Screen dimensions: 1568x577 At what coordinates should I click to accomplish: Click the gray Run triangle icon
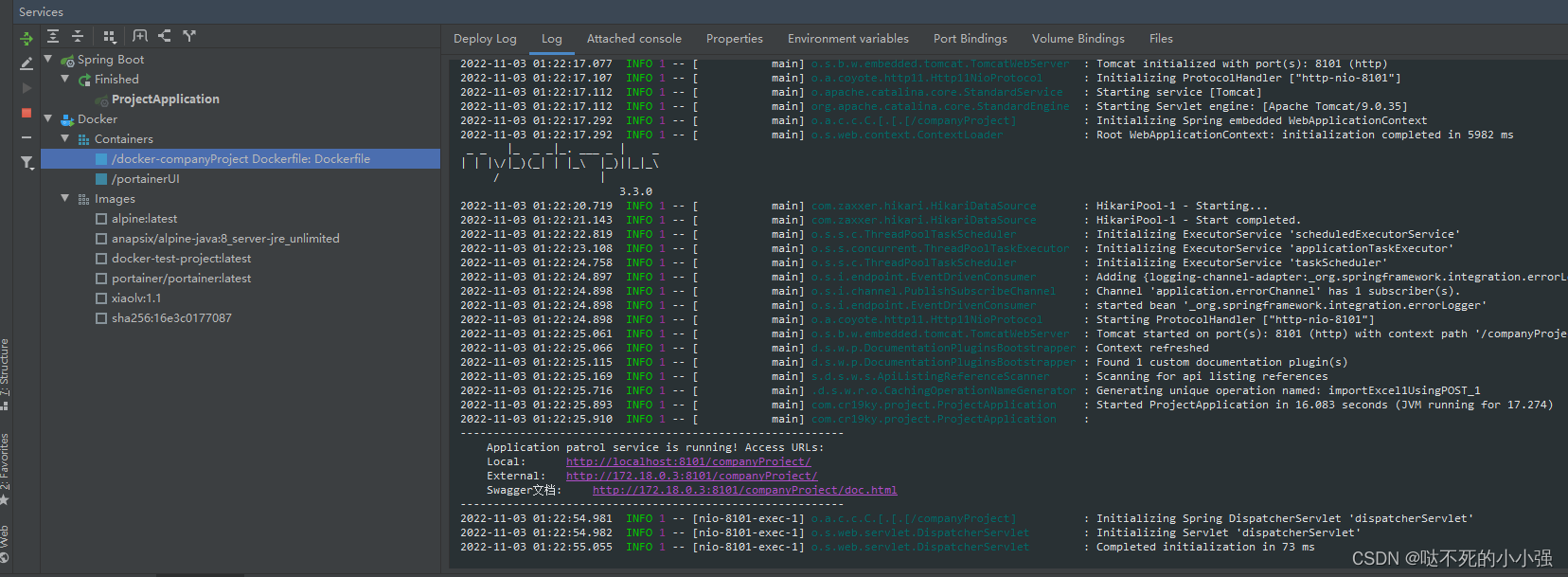[x=27, y=88]
